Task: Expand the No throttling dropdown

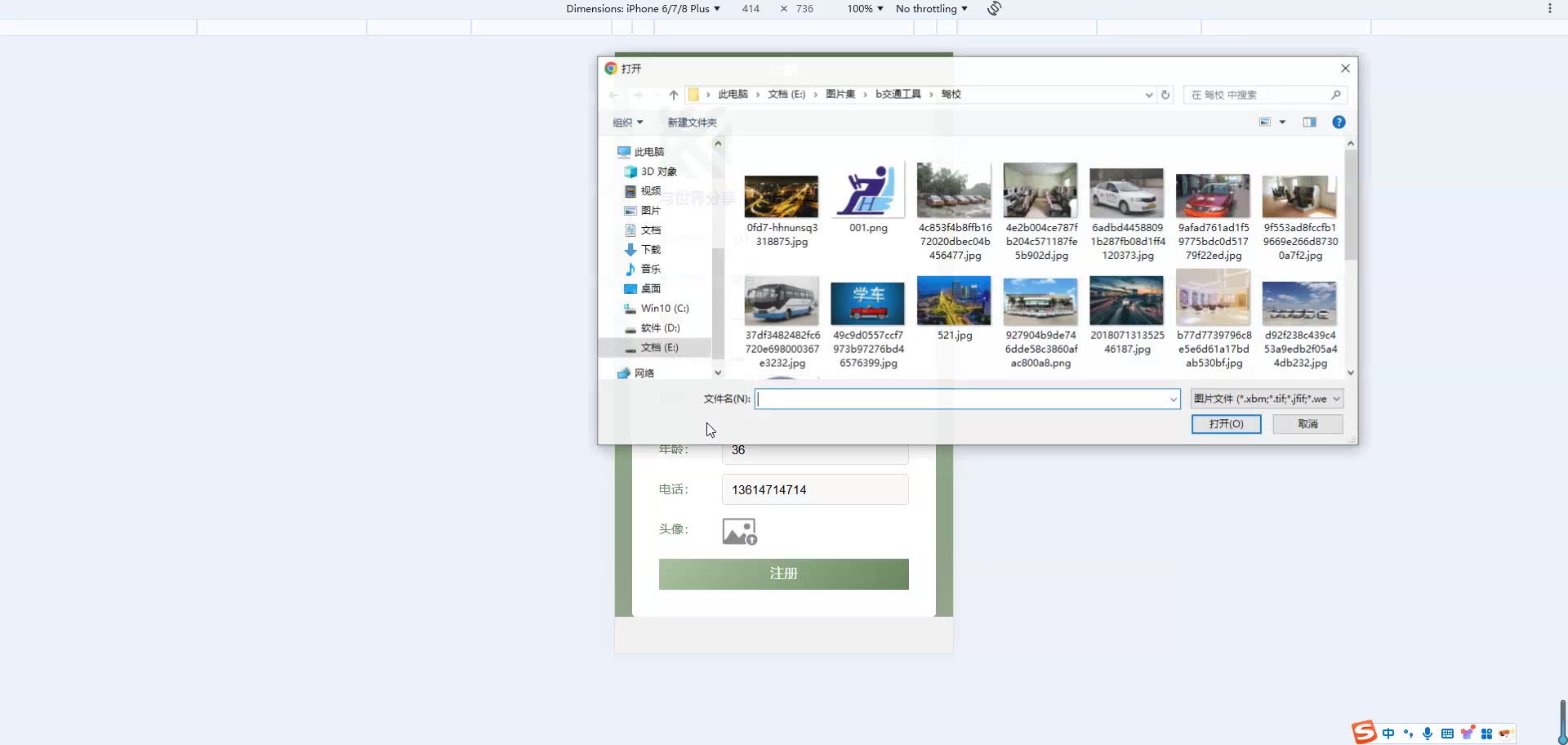Action: point(931,9)
